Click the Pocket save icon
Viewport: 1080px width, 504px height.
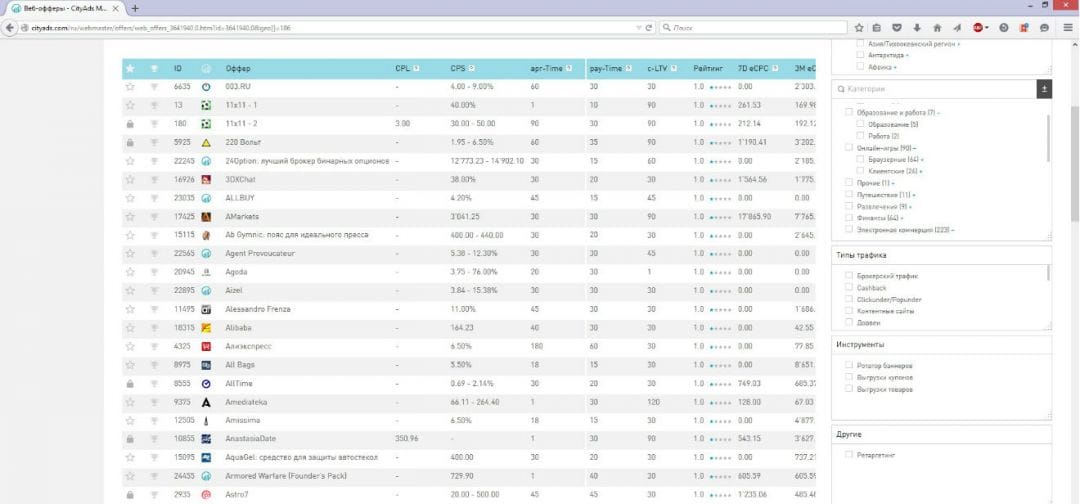[897, 28]
